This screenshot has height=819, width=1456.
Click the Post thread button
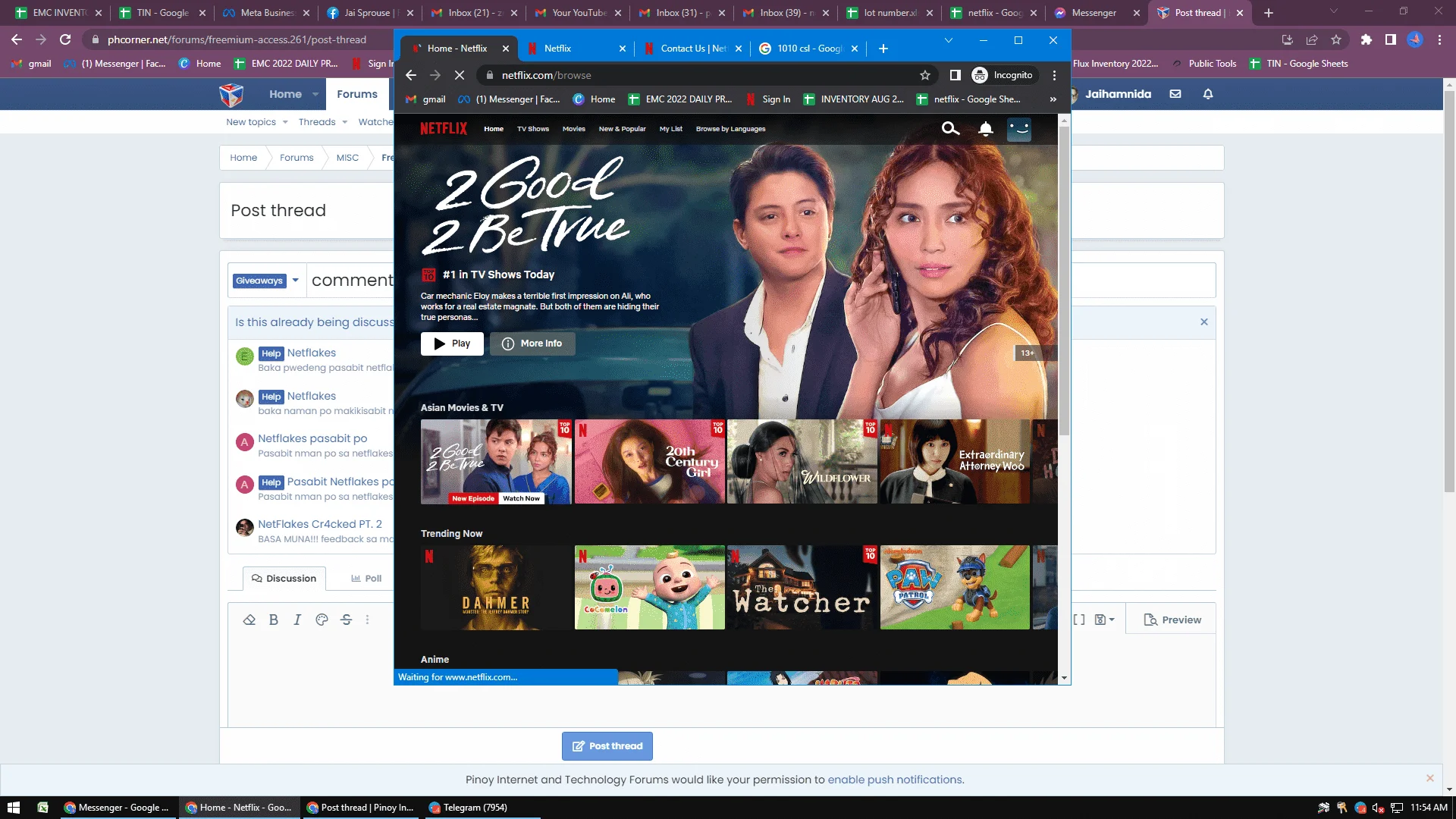[607, 746]
